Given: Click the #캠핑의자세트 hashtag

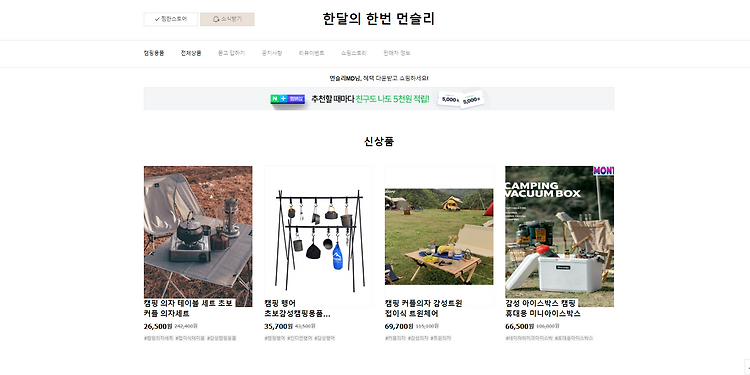Looking at the screenshot, I should [x=158, y=338].
